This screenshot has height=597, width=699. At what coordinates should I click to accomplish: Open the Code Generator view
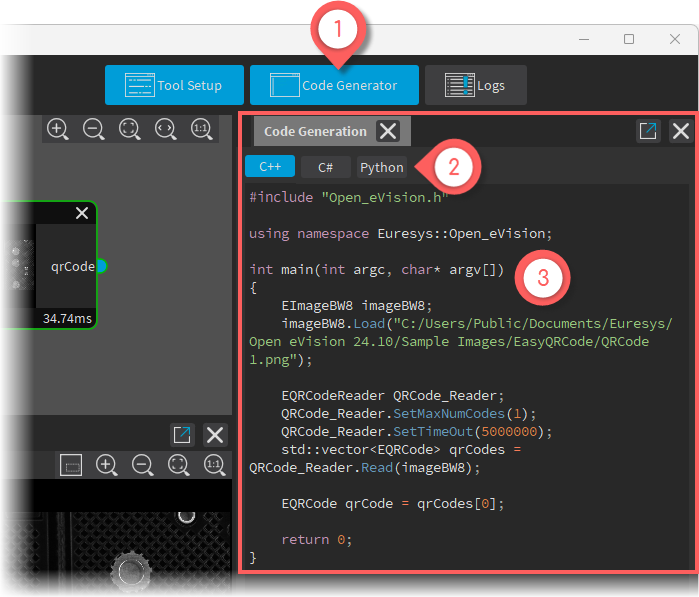click(x=334, y=85)
